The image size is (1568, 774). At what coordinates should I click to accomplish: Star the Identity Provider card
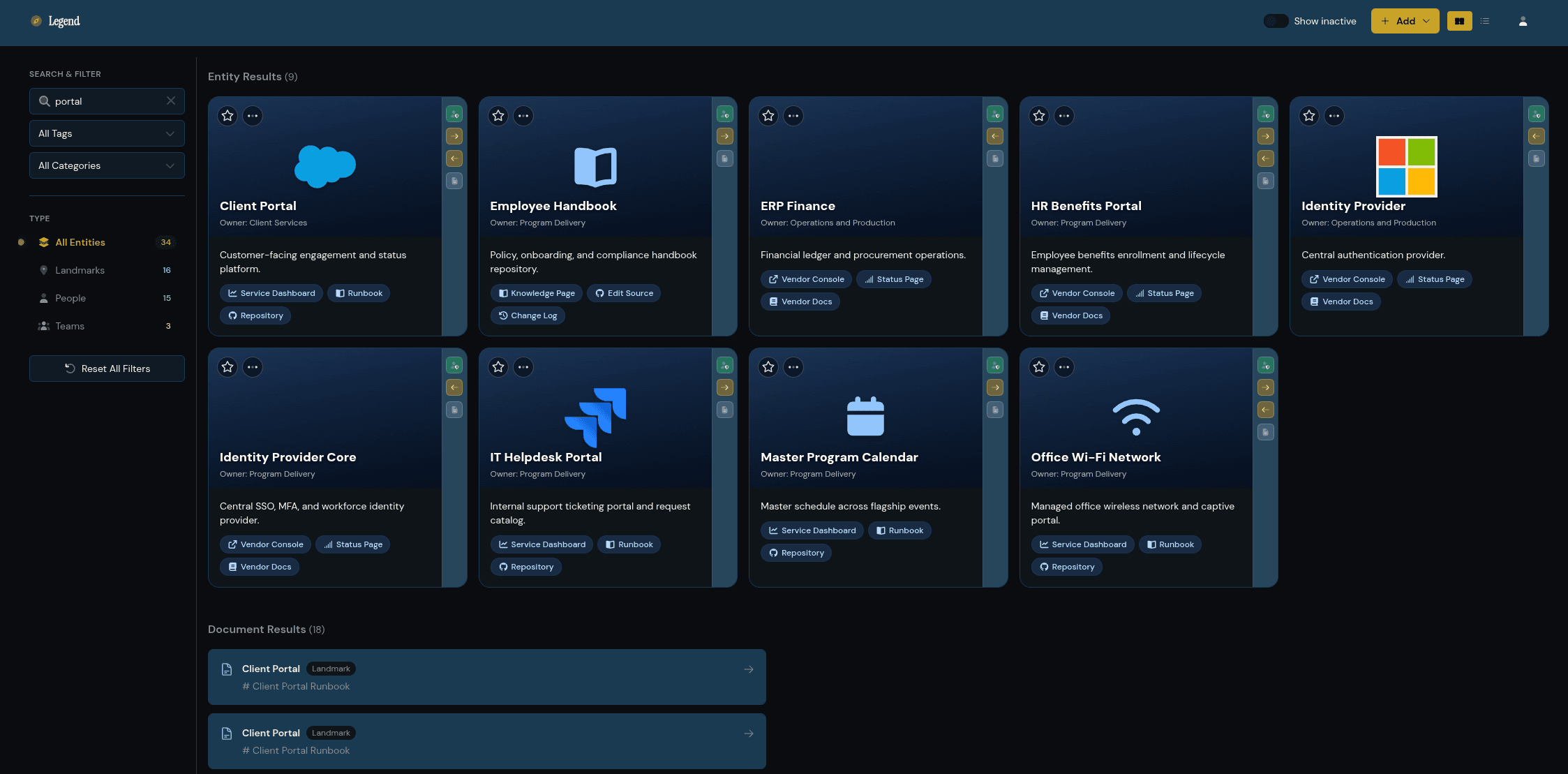1309,116
